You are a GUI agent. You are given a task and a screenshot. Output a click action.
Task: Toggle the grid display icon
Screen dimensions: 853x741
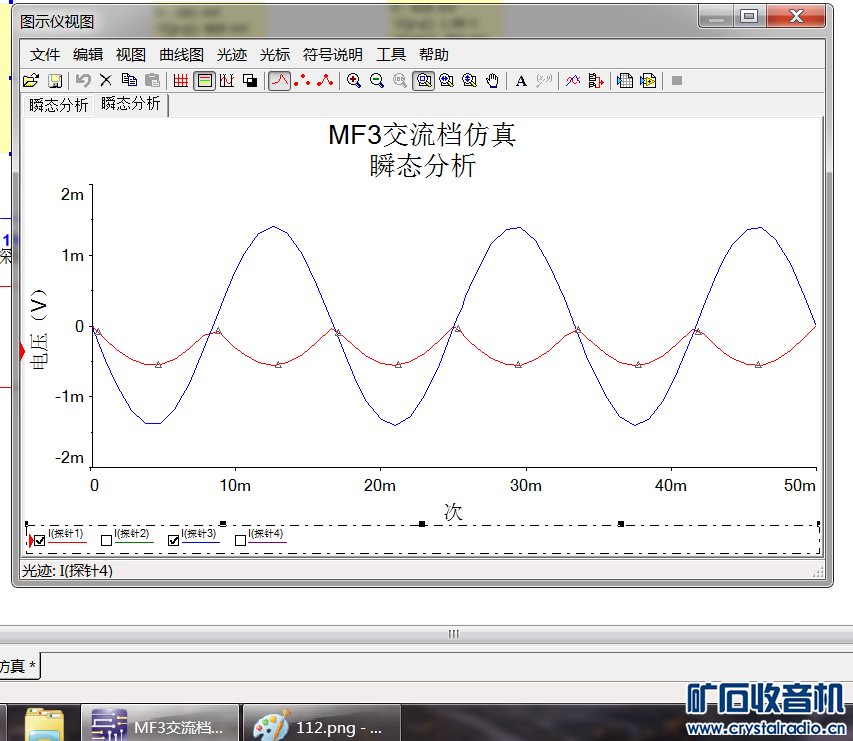pyautogui.click(x=181, y=81)
